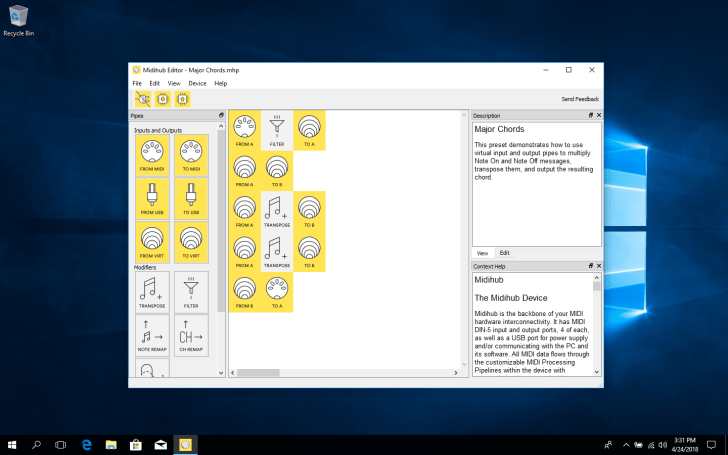This screenshot has width=728, height=455.
Task: Select the TO MIDI pipe in Pipes panel
Action: click(x=191, y=156)
